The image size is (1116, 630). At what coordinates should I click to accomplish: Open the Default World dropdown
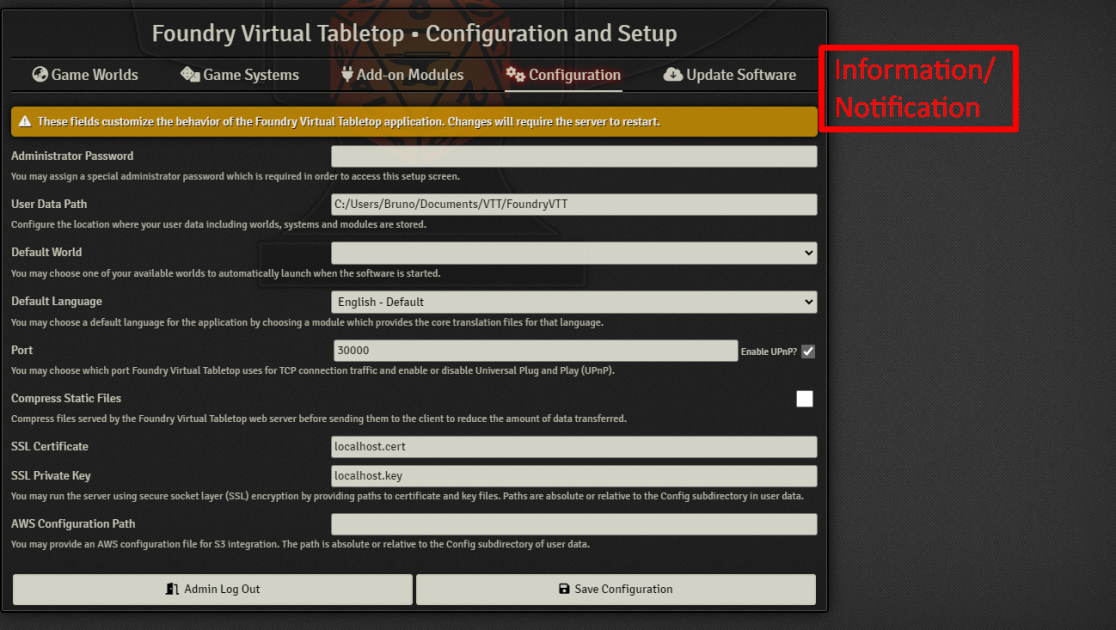tap(574, 253)
